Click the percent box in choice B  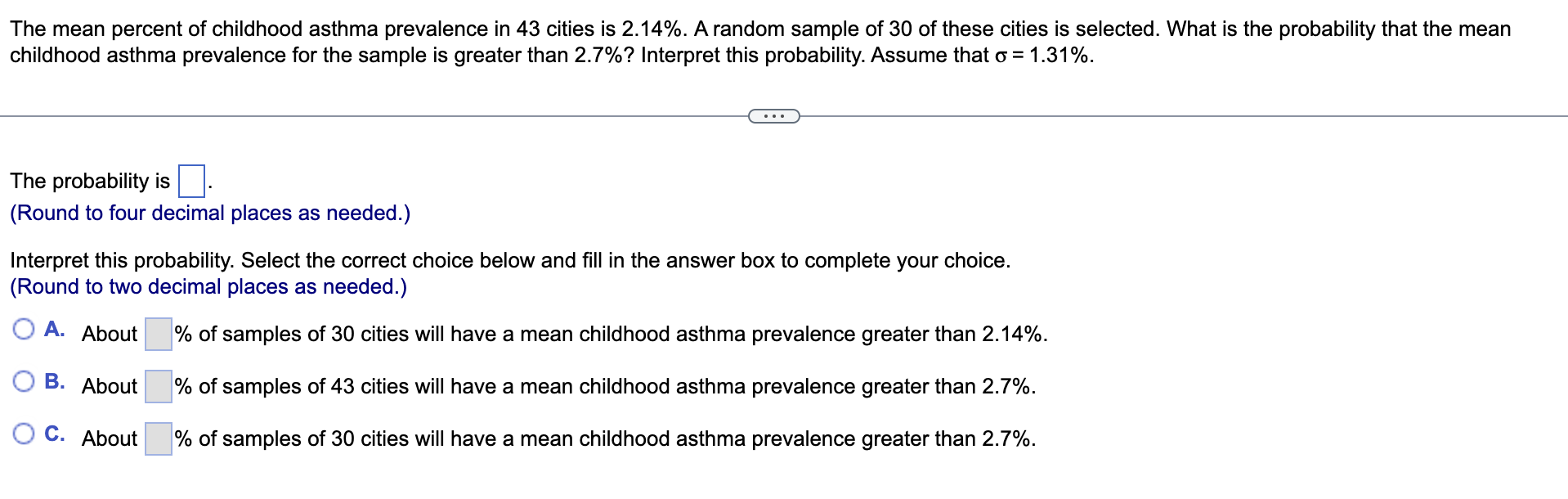[159, 386]
